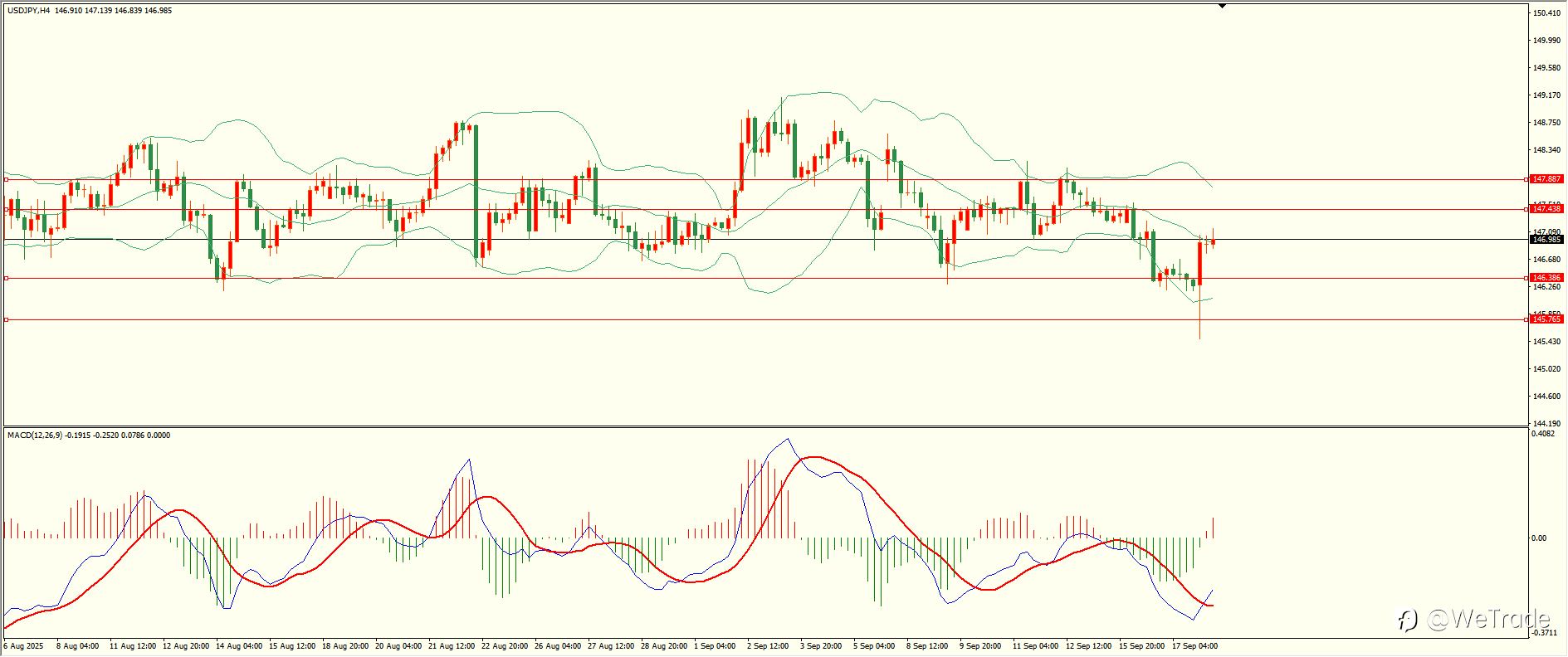1568x657 pixels.
Task: Click the 147.887 red price tag
Action: pyautogui.click(x=1546, y=179)
